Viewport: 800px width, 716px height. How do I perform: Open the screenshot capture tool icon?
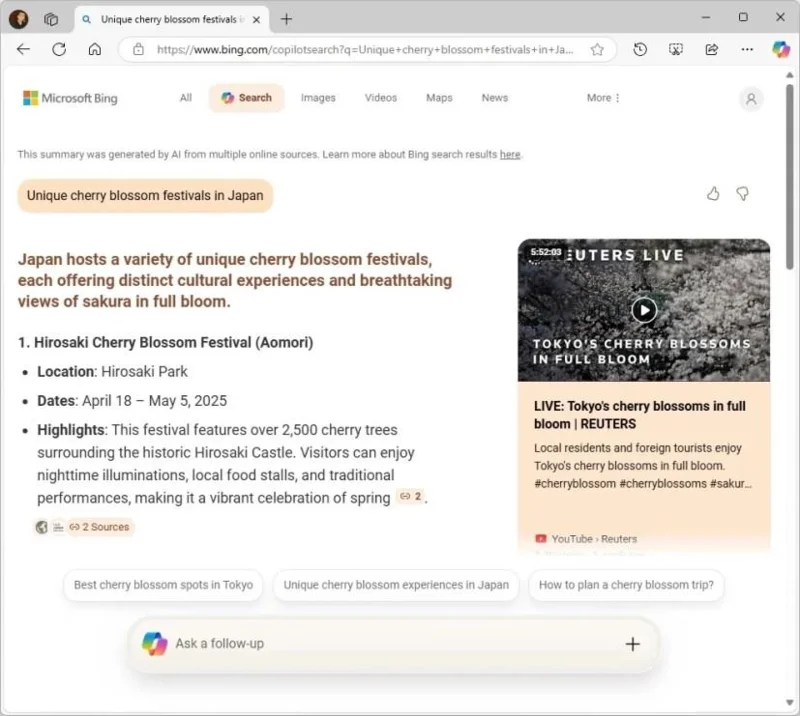tap(676, 50)
